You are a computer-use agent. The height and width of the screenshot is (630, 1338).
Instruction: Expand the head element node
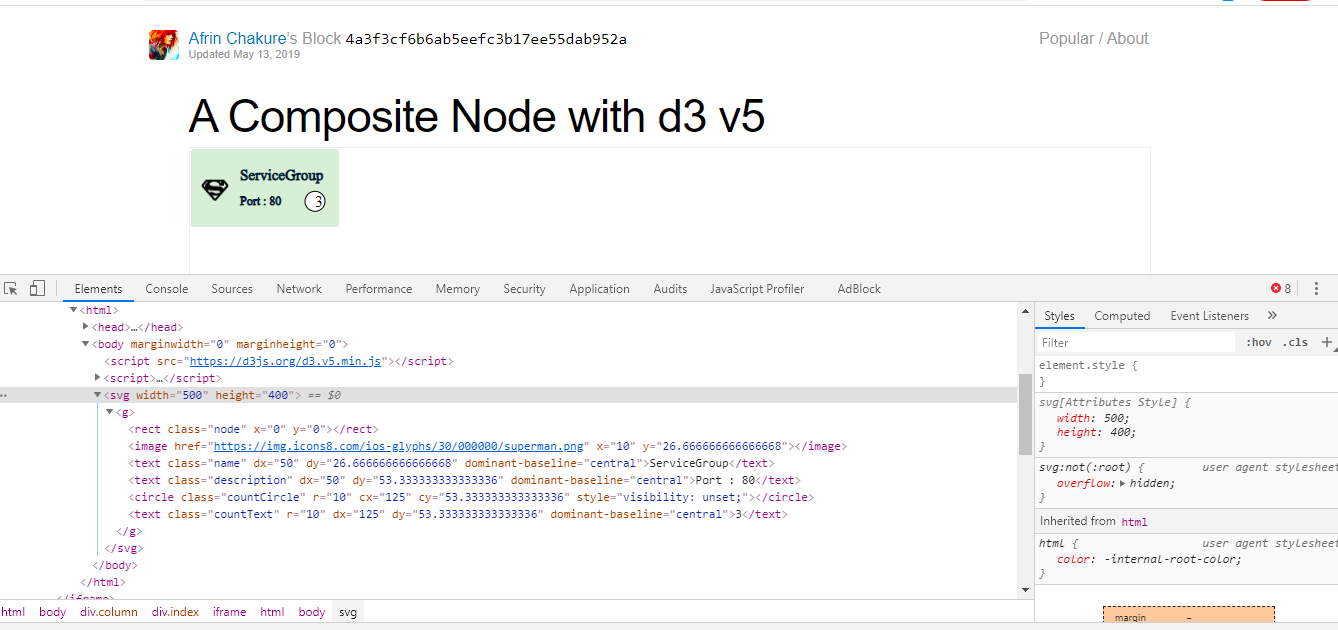pos(86,327)
